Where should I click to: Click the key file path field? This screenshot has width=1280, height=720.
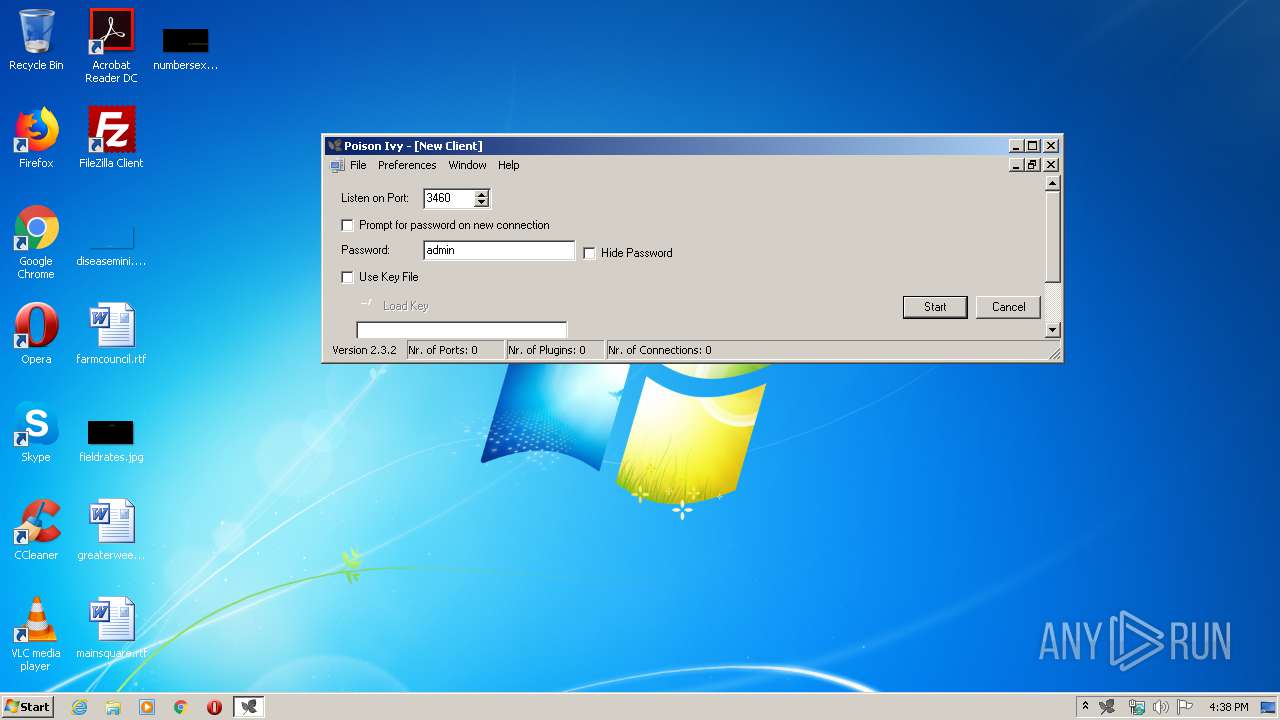[462, 330]
